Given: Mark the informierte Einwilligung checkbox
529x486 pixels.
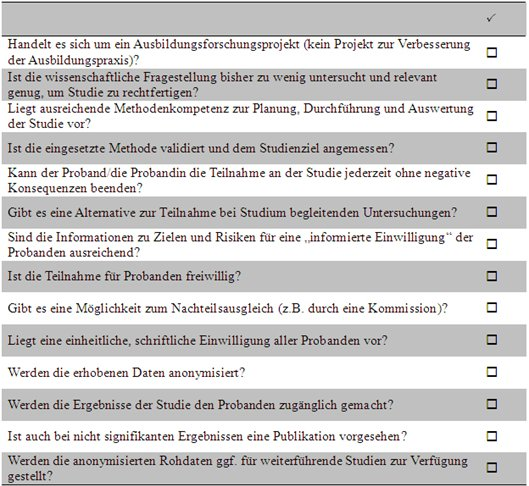Looking at the screenshot, I should click(x=492, y=244).
